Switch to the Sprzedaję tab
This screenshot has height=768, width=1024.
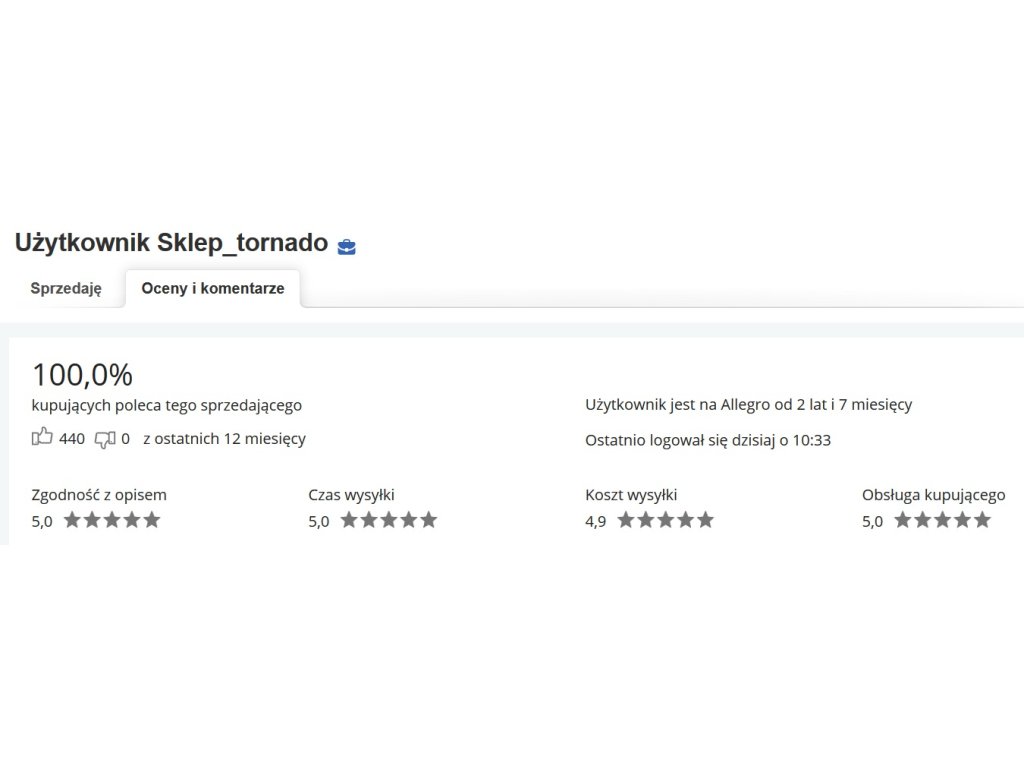(x=66, y=288)
